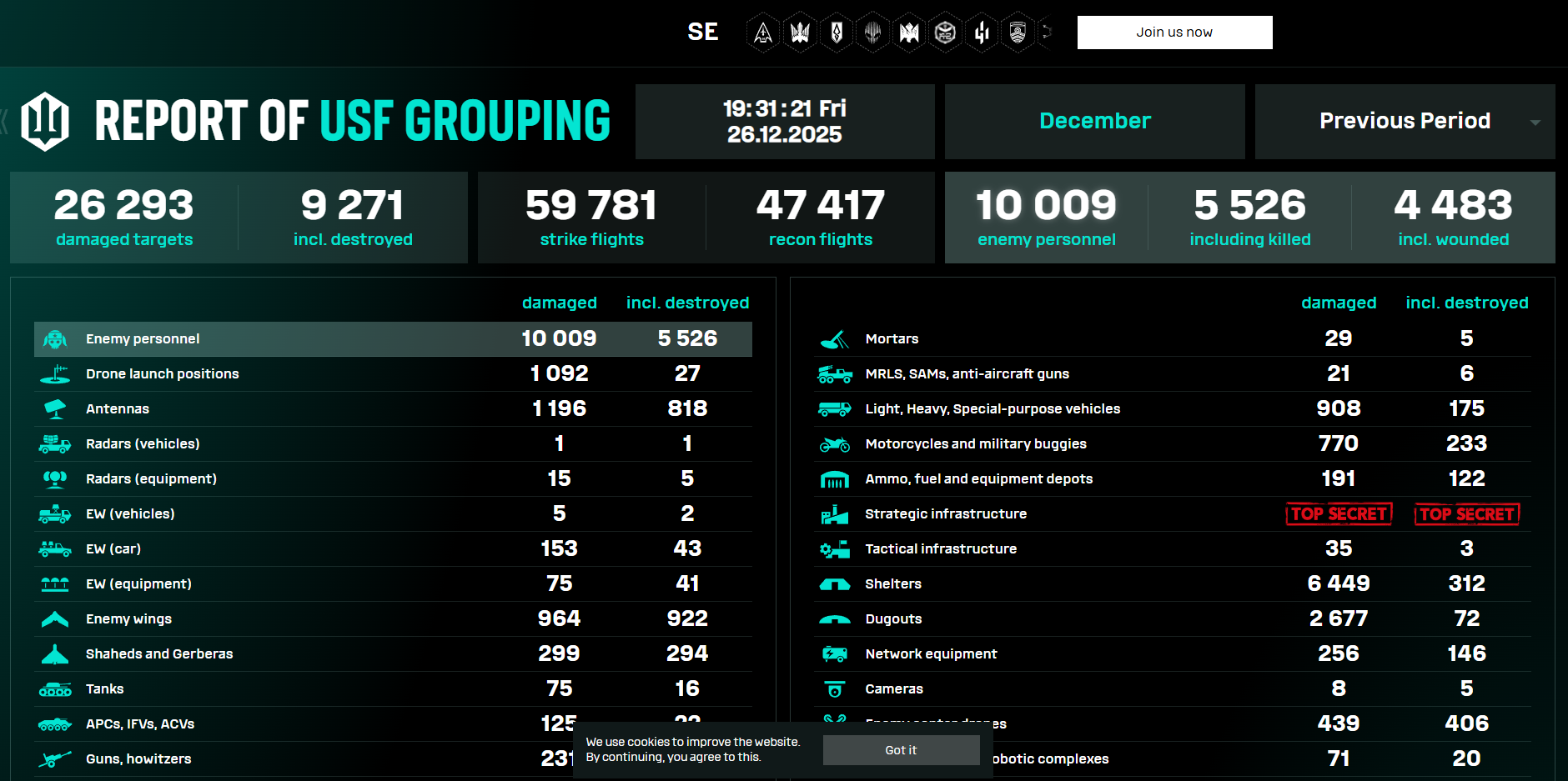This screenshot has height=781, width=1568.
Task: Click the Drone launch positions icon
Action: (x=55, y=374)
